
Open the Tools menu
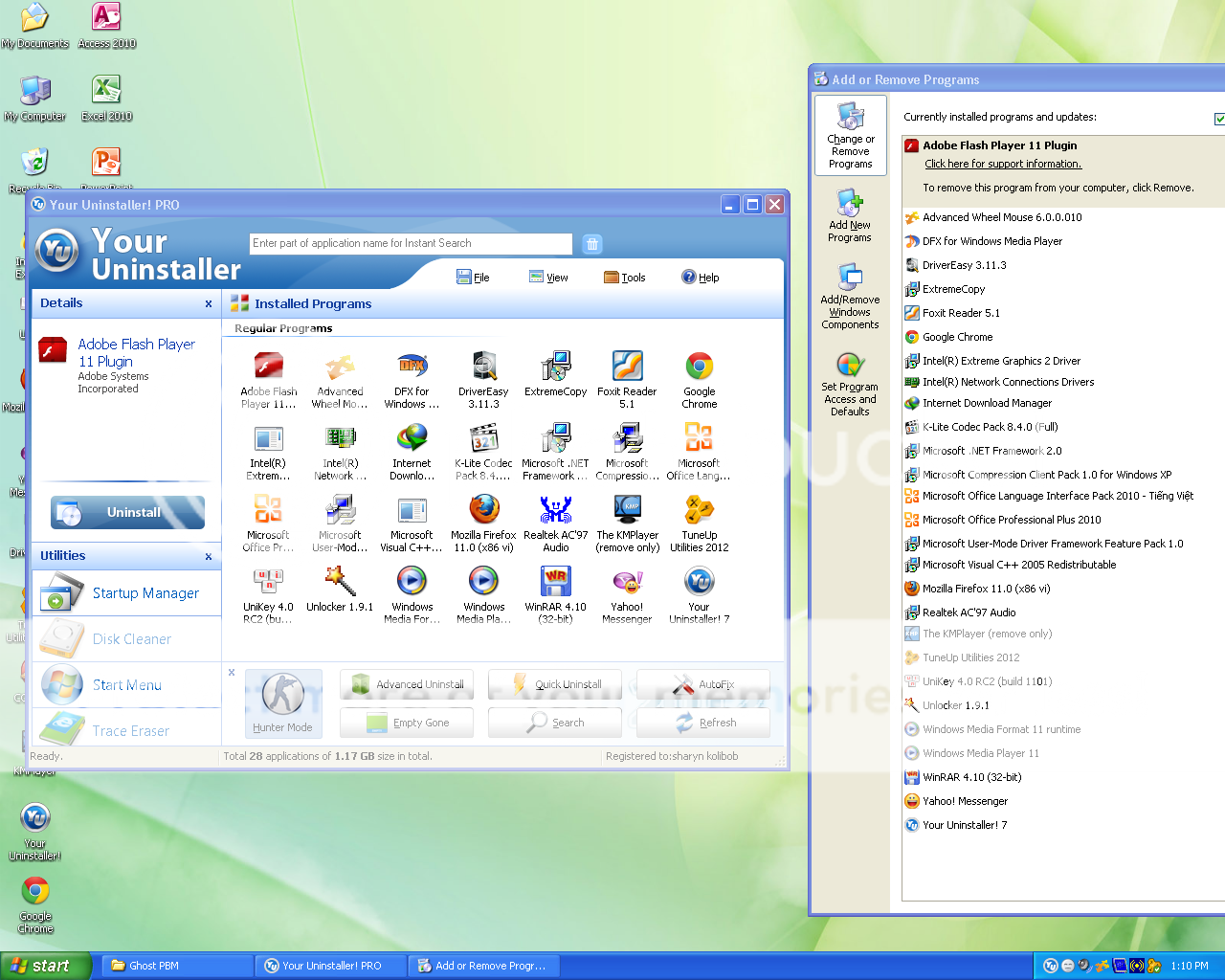point(624,278)
